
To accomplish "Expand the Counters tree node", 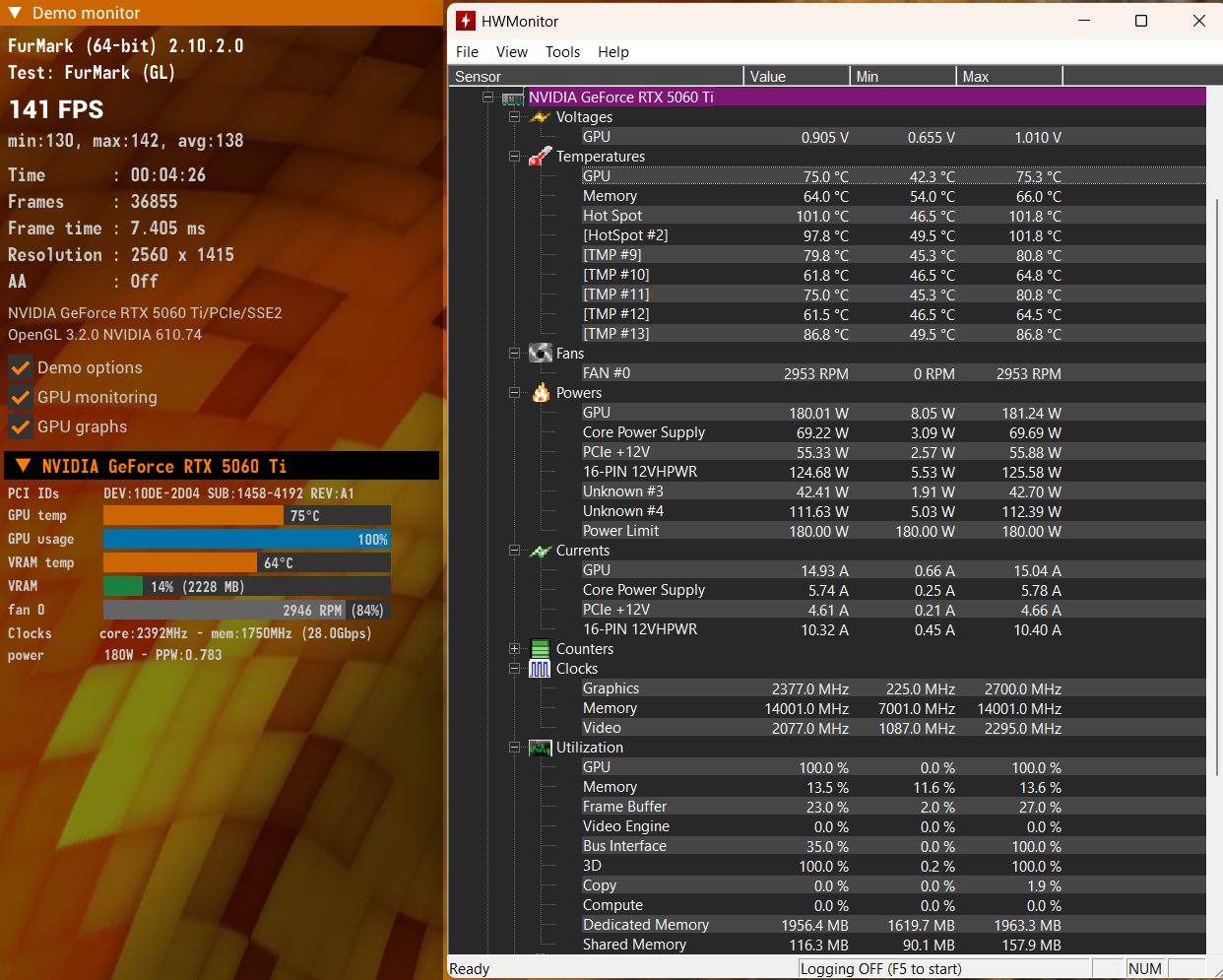I will pyautogui.click(x=514, y=649).
